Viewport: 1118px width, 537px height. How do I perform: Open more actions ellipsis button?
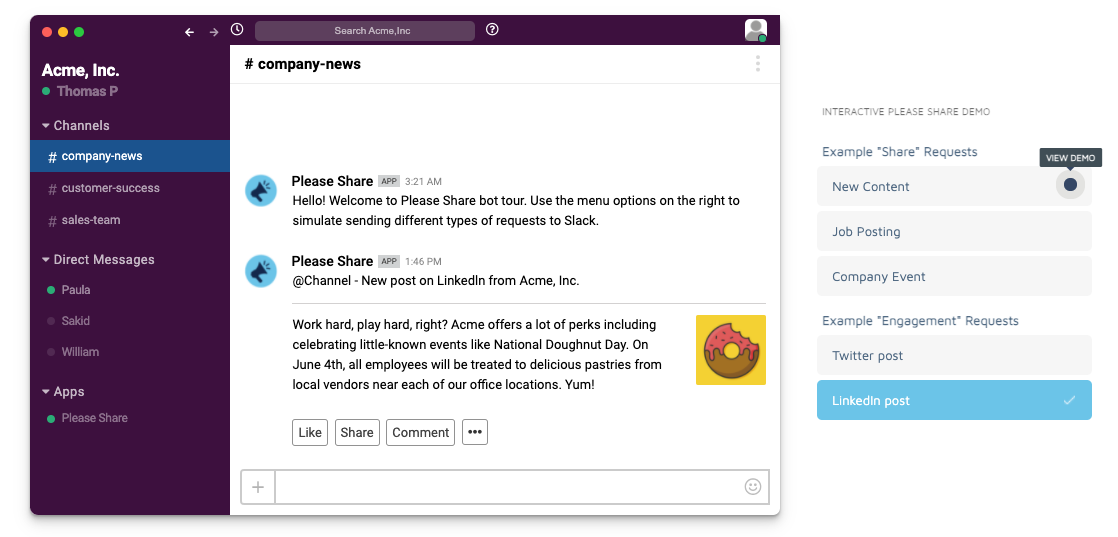click(475, 432)
